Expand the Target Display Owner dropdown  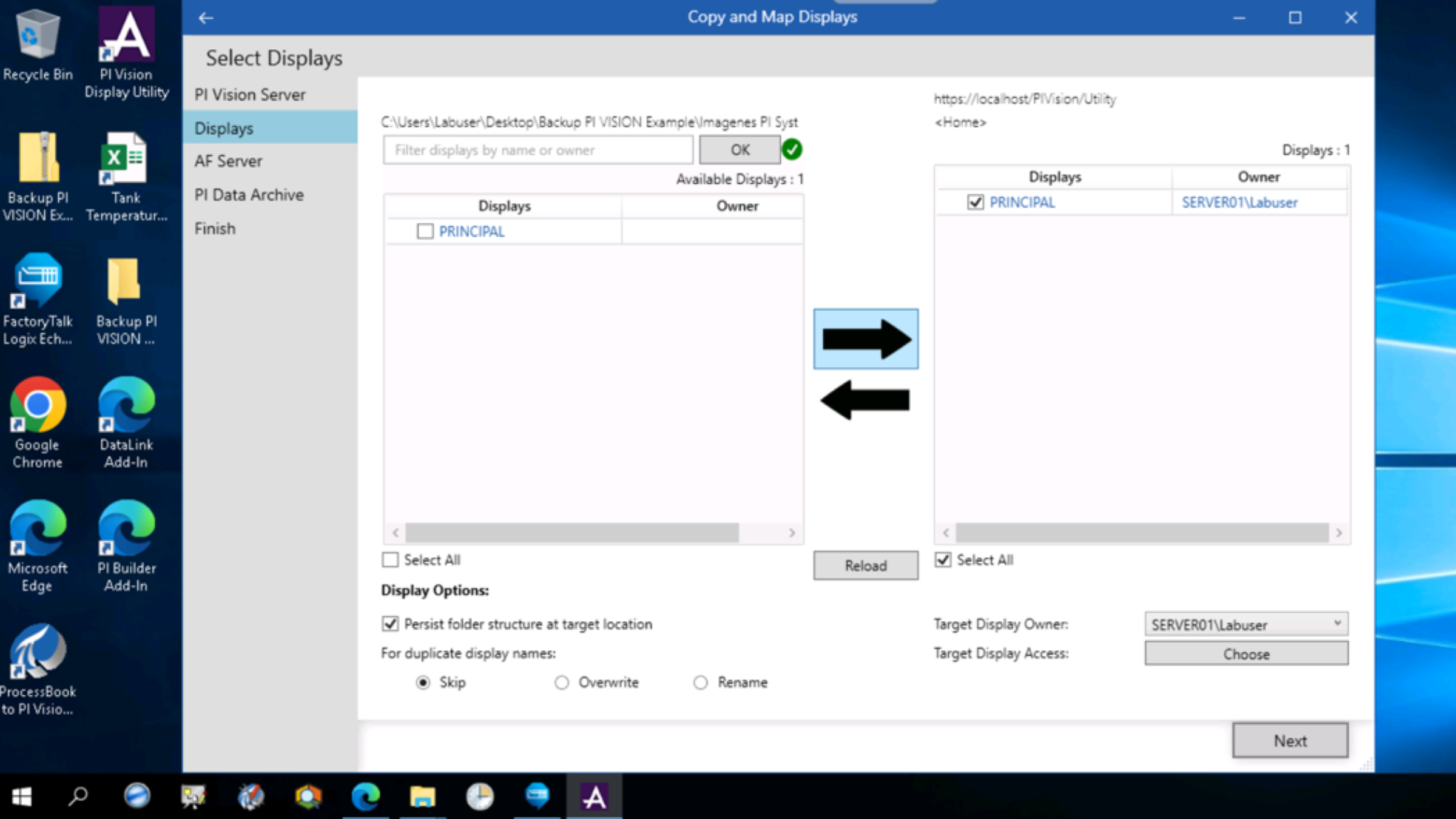[1247, 624]
